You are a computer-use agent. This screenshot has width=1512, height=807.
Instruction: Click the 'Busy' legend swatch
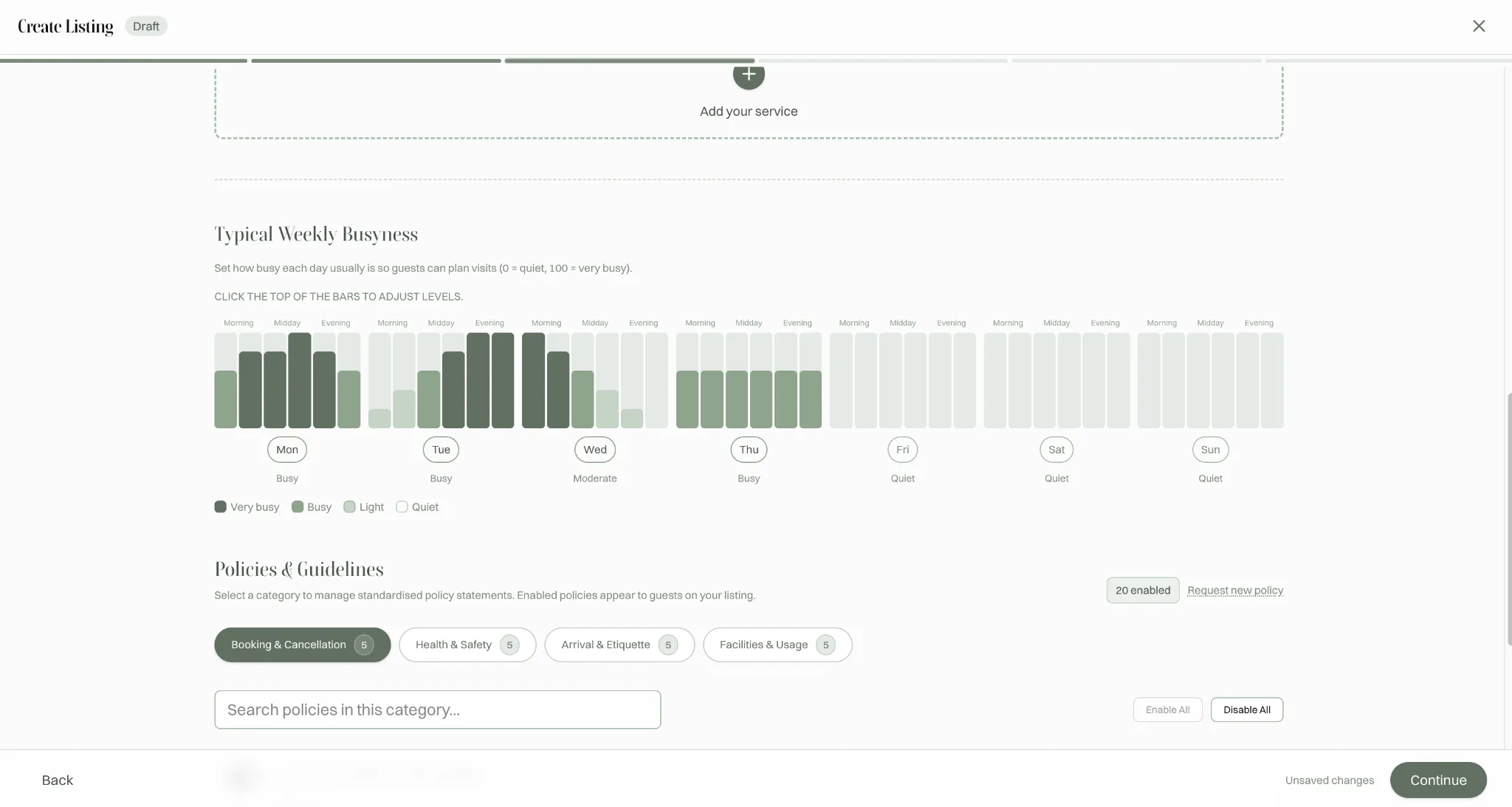[x=298, y=506]
